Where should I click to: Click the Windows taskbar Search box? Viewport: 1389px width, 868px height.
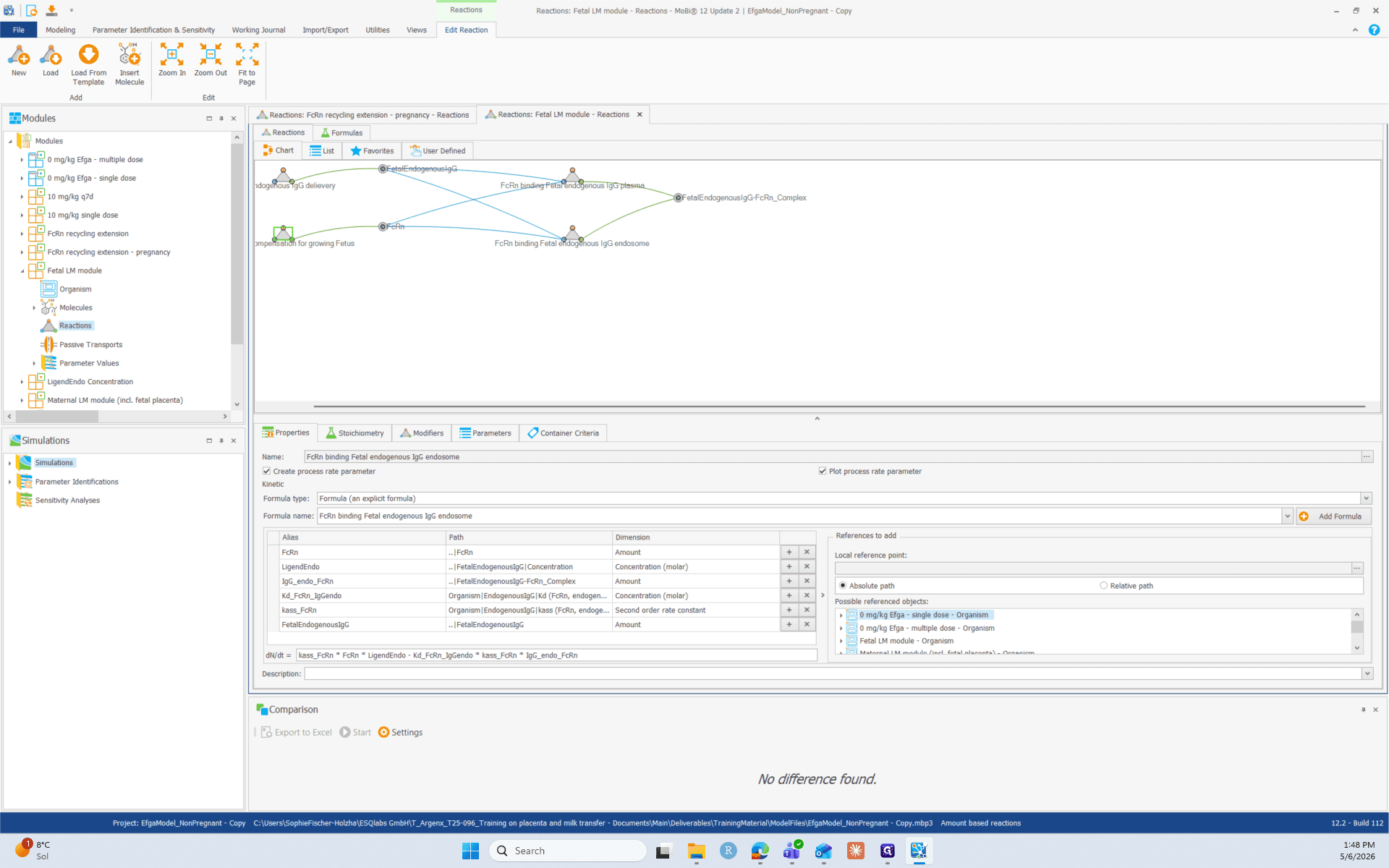click(567, 851)
